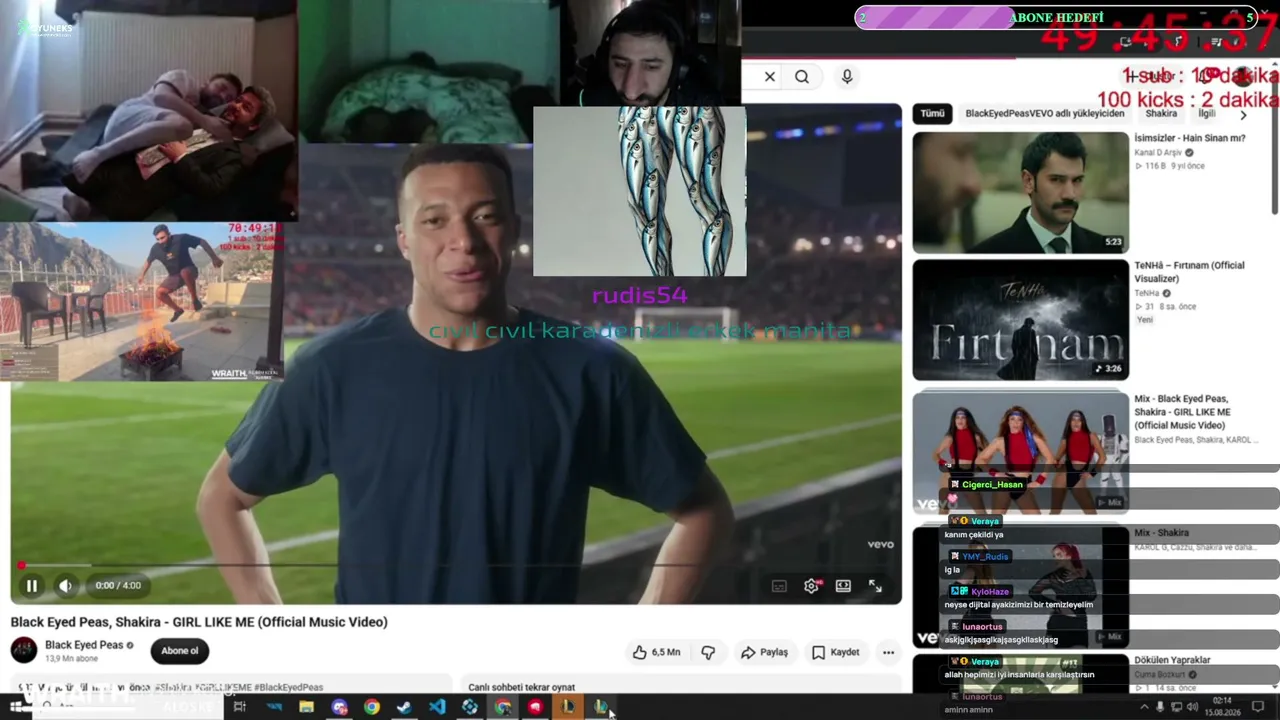Switch the player to theater mode
1280x720 pixels.
(x=843, y=586)
